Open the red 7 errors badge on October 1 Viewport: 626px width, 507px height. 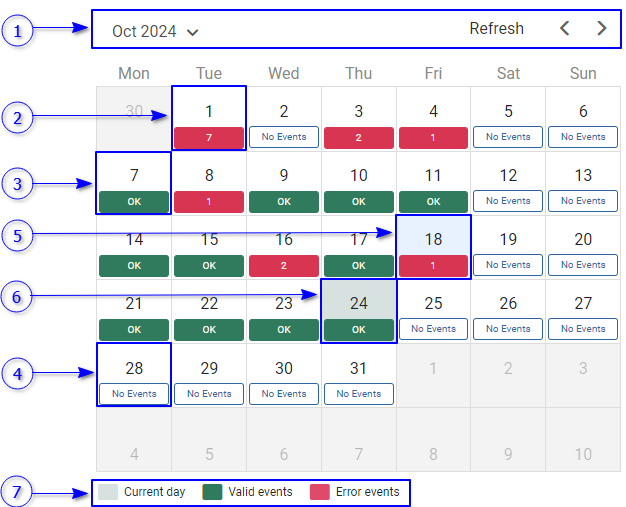pos(209,137)
